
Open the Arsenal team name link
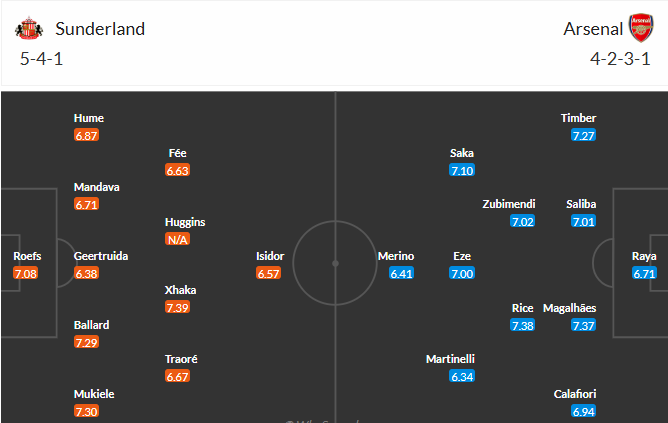click(x=591, y=28)
